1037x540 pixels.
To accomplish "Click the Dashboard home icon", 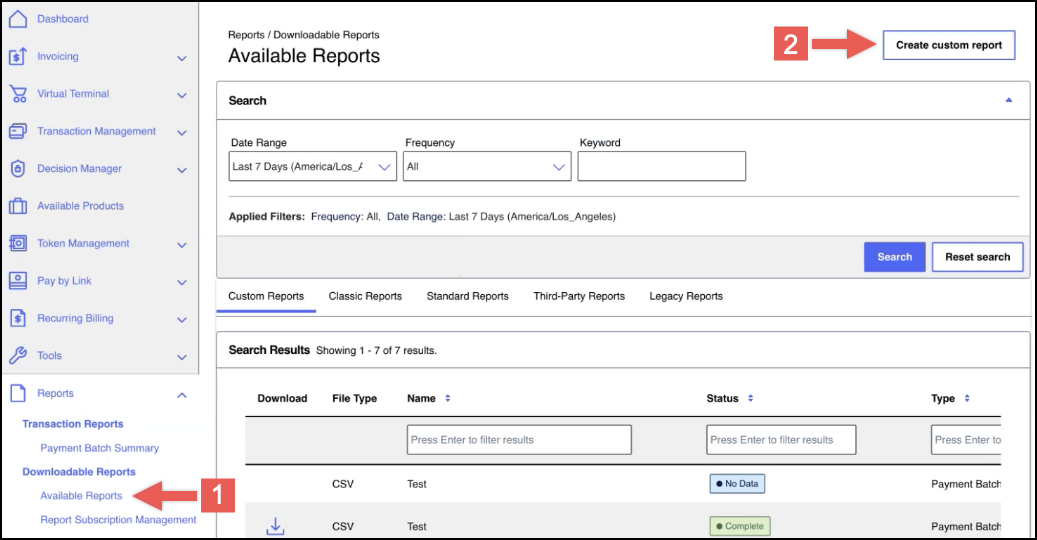I will click(17, 19).
